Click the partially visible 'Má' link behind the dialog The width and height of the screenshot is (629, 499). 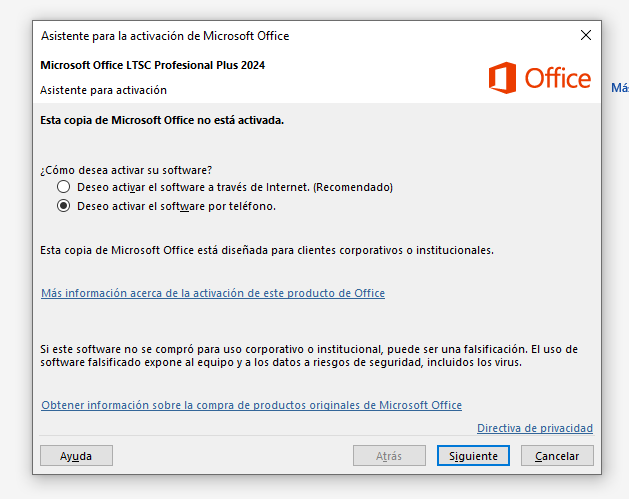(619, 88)
